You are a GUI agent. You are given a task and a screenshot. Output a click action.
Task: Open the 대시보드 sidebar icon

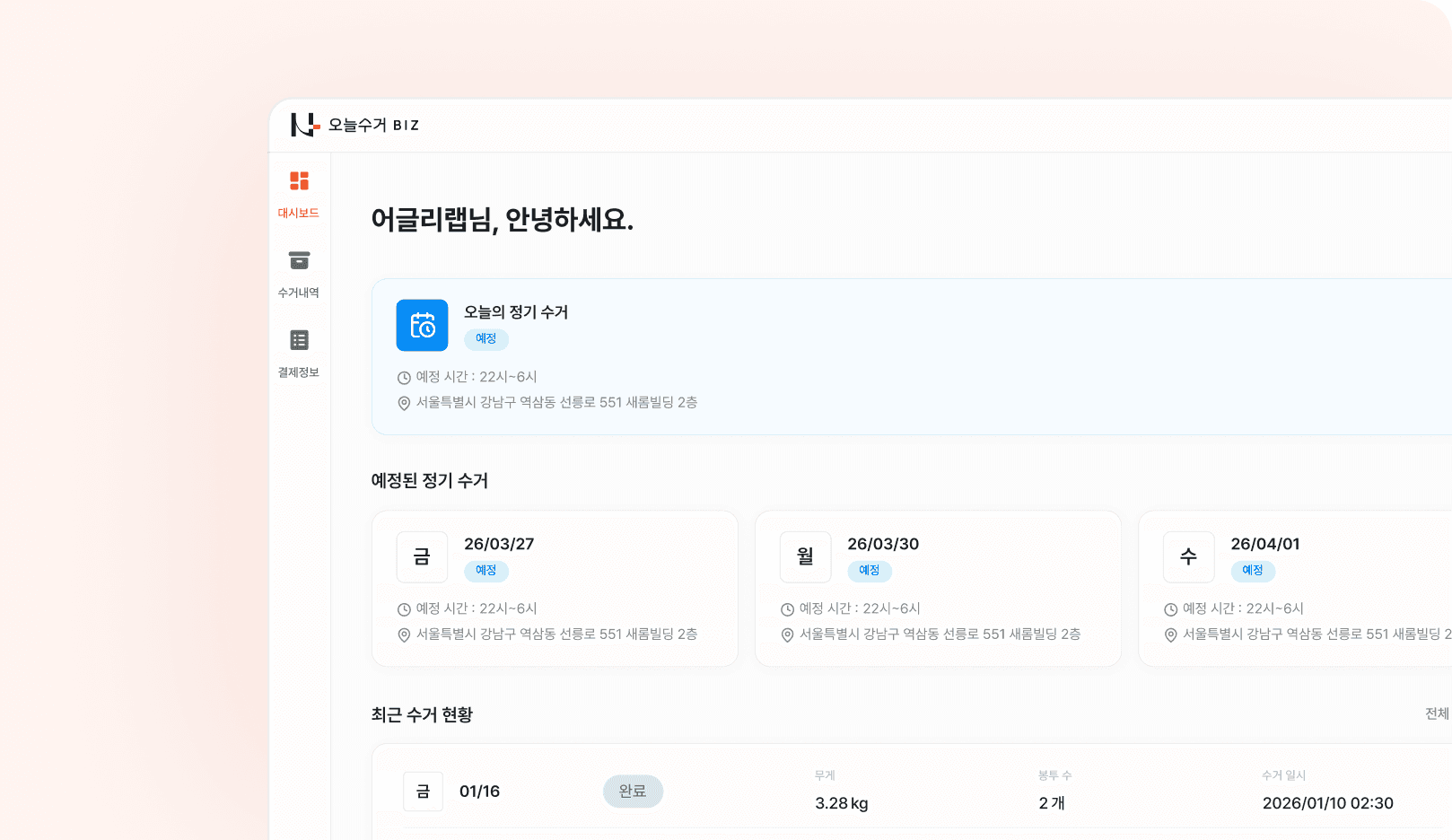click(x=299, y=180)
